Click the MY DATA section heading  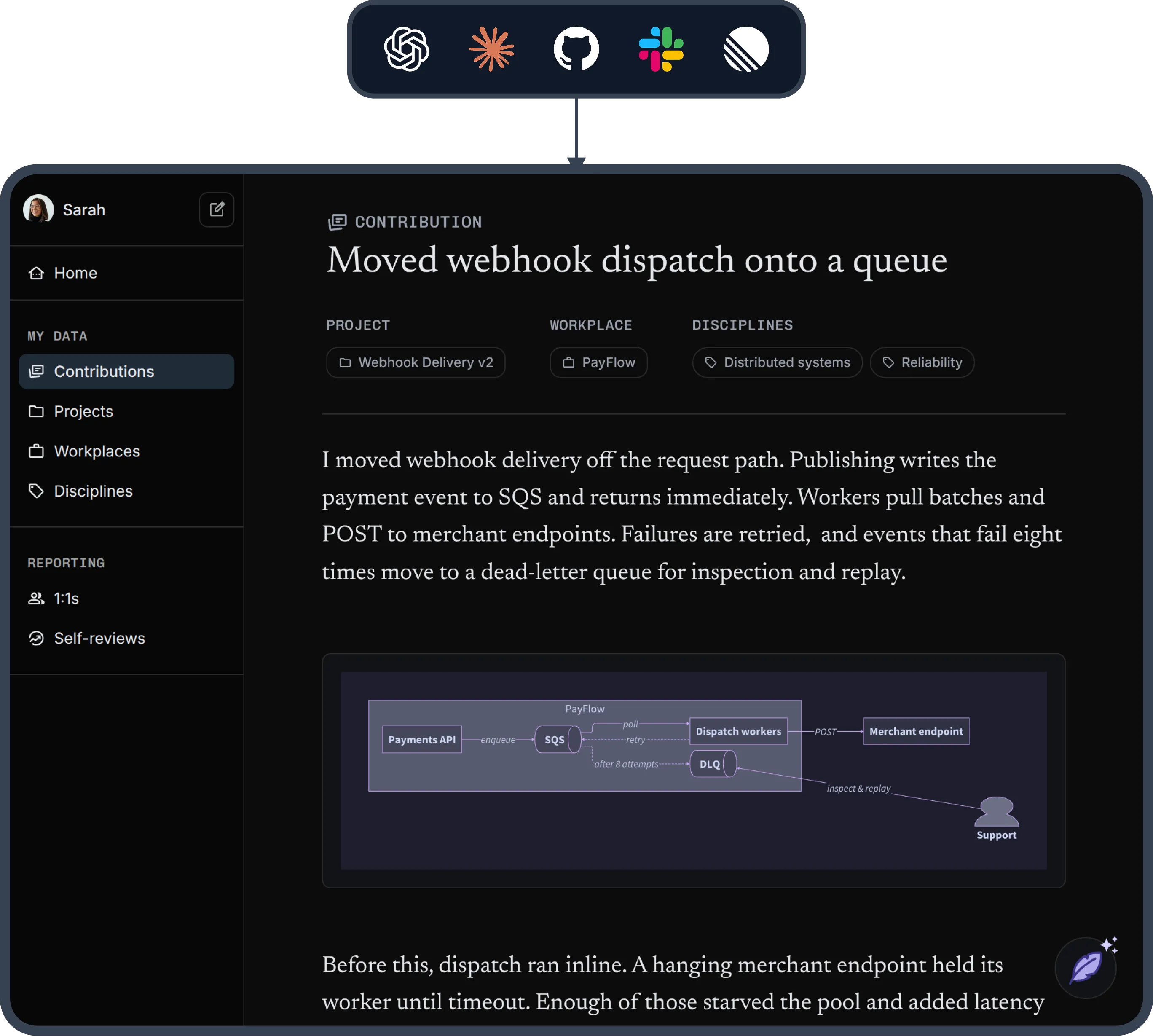click(x=57, y=336)
